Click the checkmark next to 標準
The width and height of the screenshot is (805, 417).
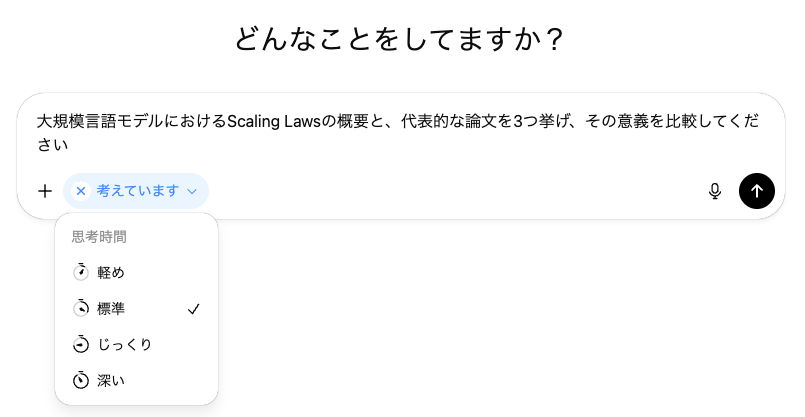194,309
